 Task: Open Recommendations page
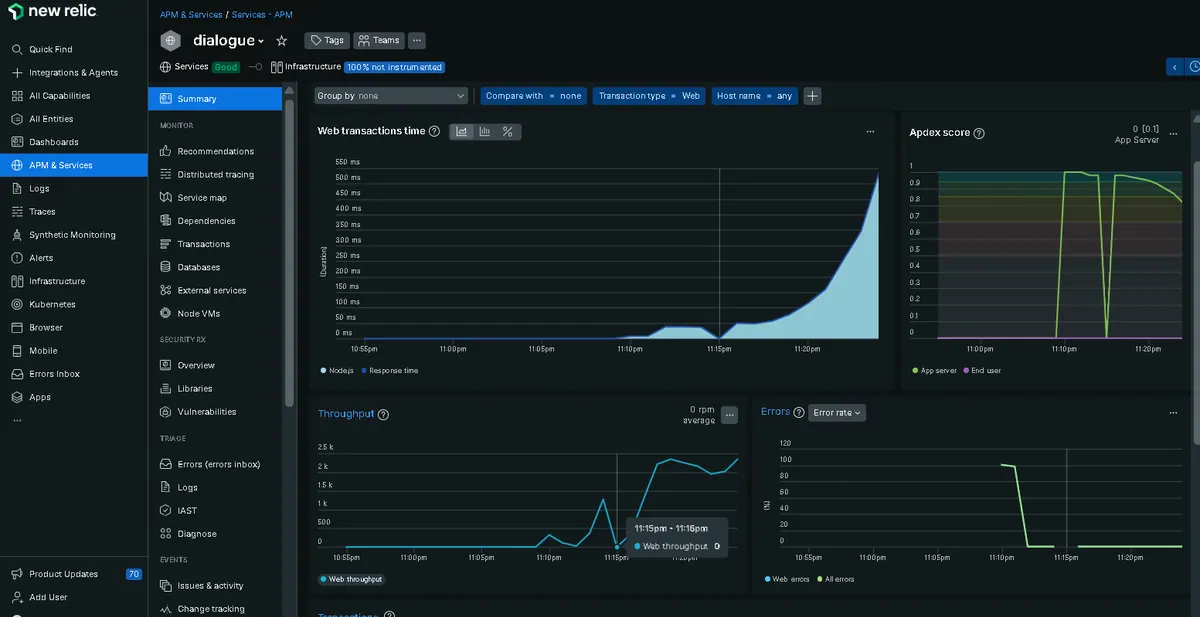[215, 151]
